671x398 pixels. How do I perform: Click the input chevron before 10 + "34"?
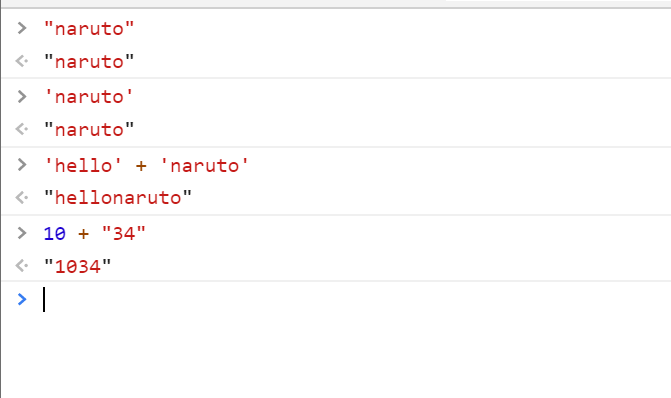22,233
